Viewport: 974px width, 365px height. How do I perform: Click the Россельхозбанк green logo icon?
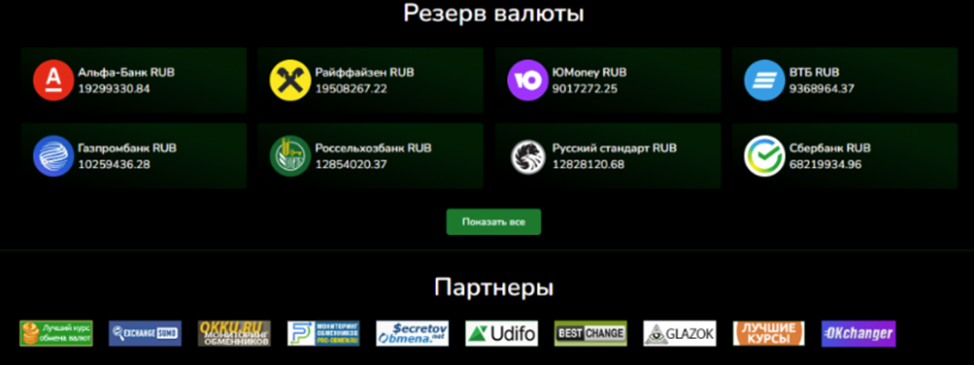coord(290,156)
